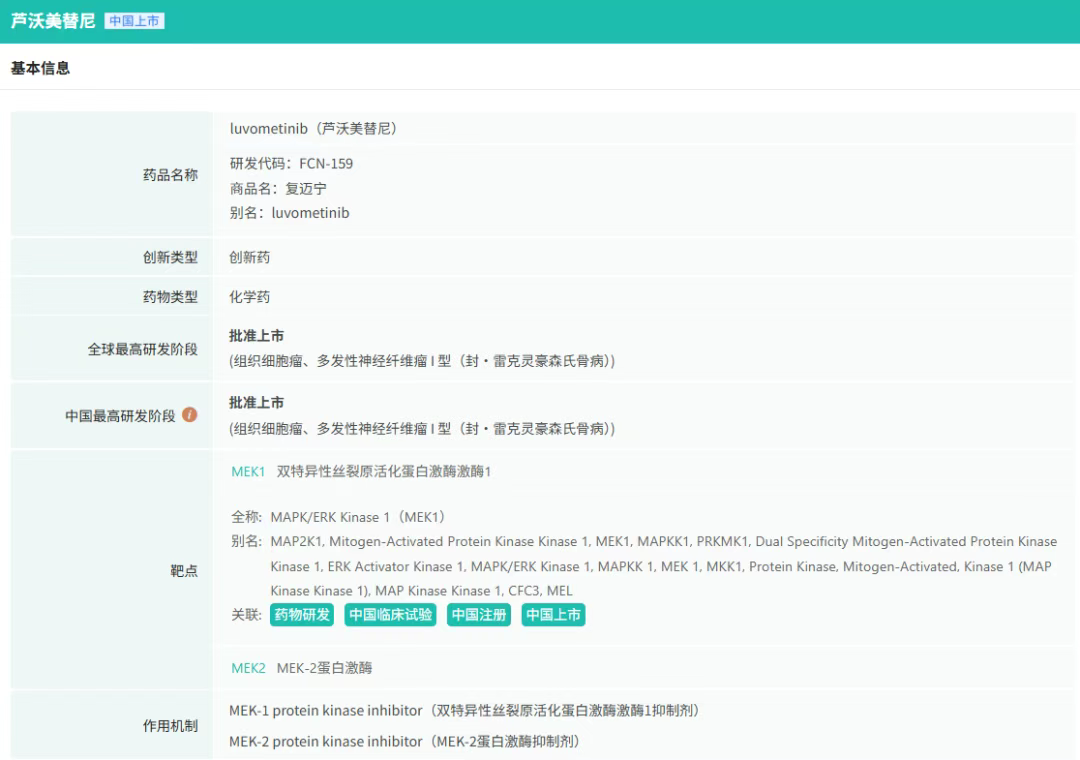Image resolution: width=1080 pixels, height=760 pixels.
Task: Click the 药物研发 related tag
Action: (x=302, y=615)
